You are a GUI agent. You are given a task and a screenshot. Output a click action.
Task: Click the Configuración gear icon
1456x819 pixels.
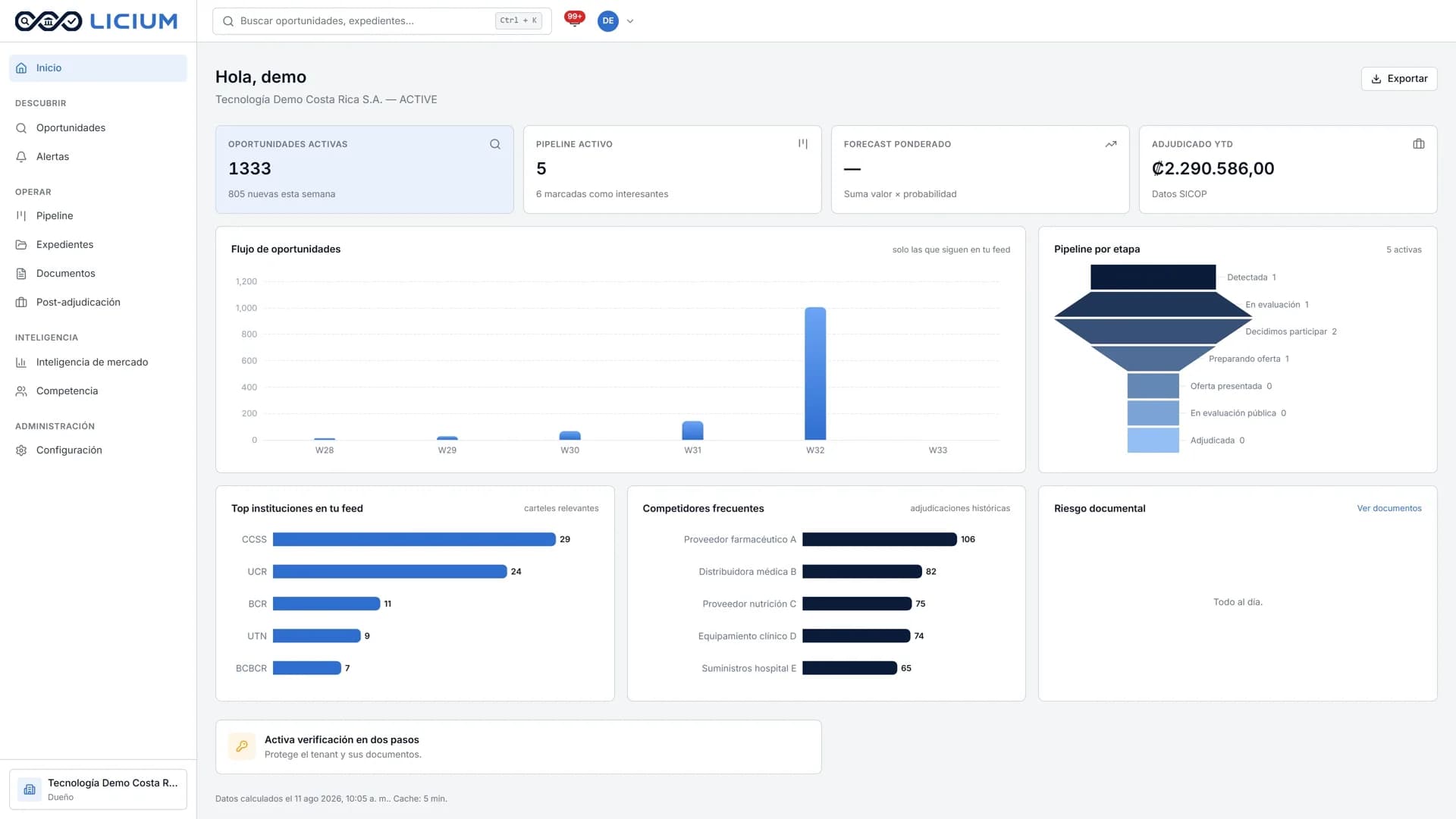pyautogui.click(x=21, y=450)
